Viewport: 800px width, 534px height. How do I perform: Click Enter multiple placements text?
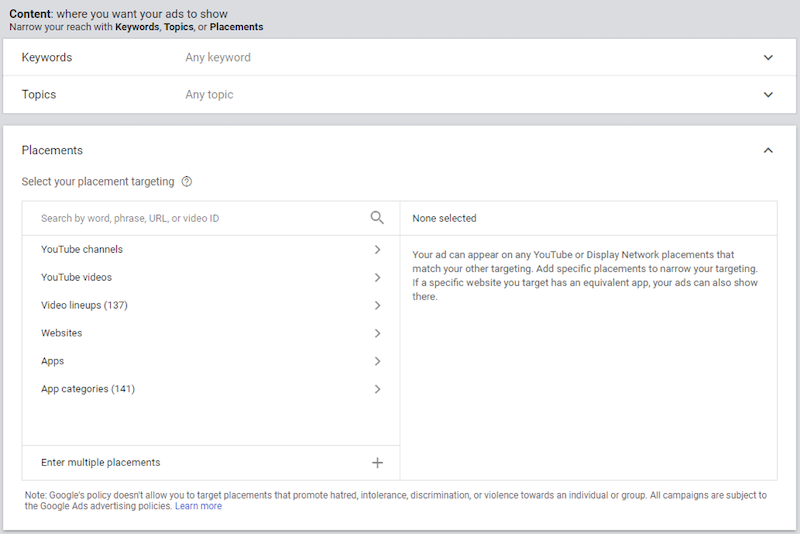pyautogui.click(x=100, y=463)
